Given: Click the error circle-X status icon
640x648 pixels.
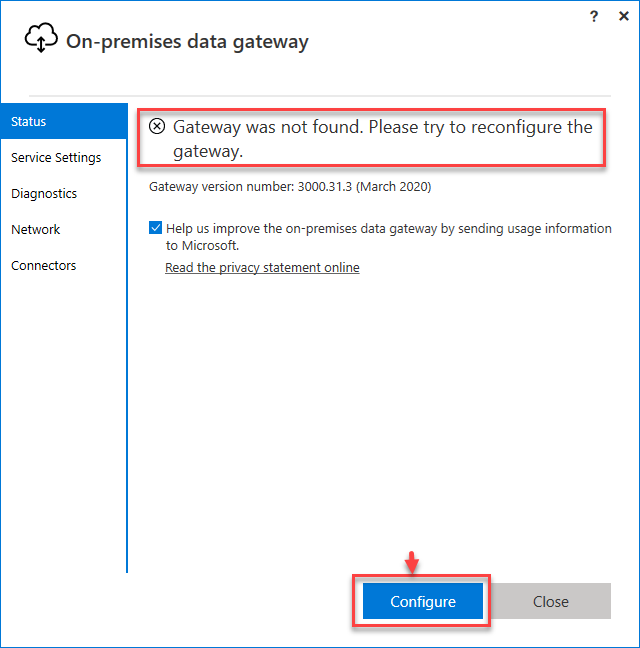Looking at the screenshot, I should pyautogui.click(x=157, y=127).
